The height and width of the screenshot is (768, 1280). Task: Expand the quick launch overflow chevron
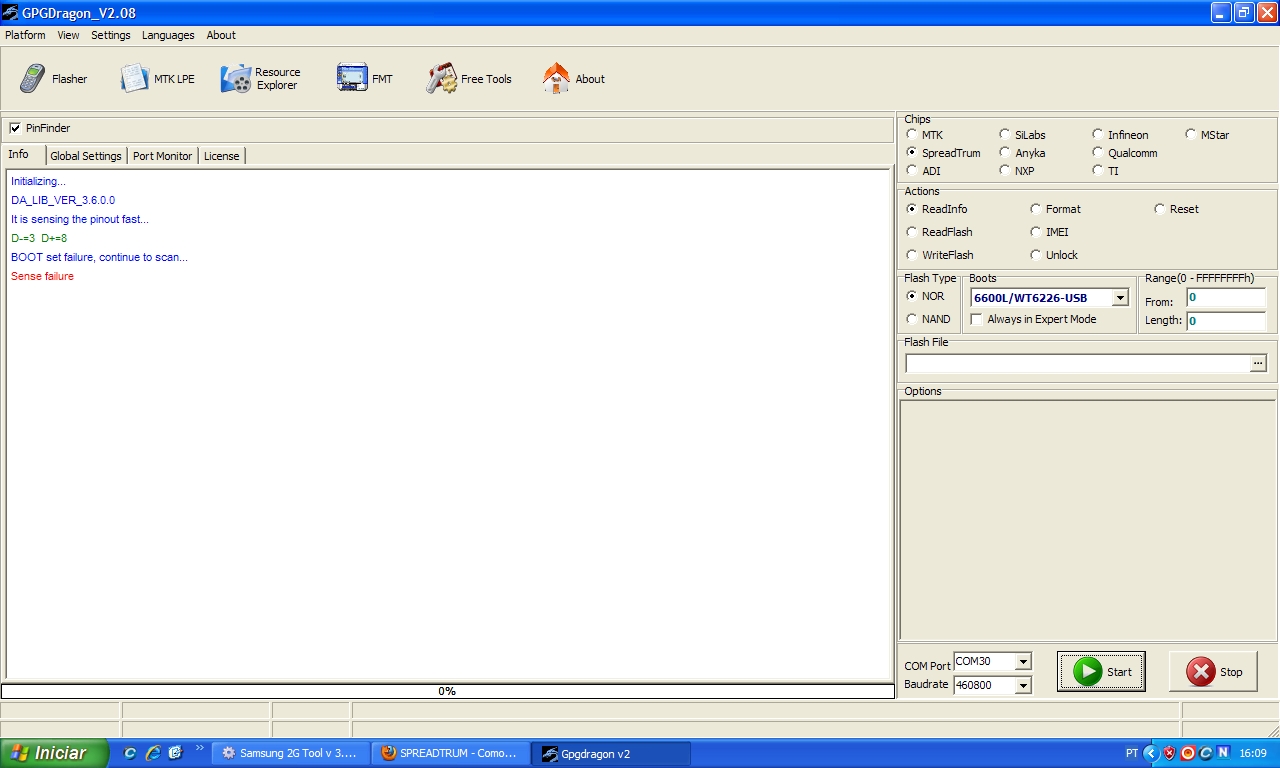click(199, 748)
